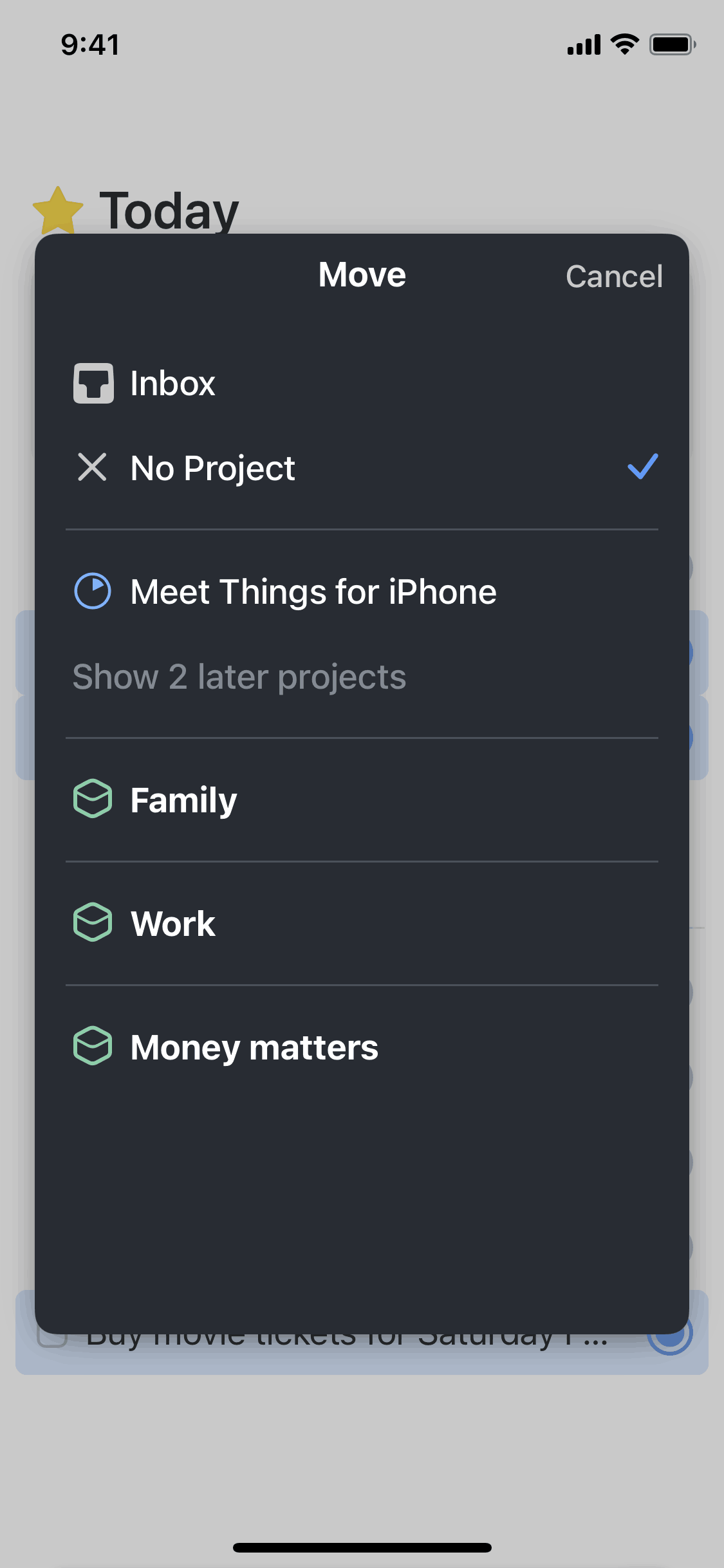Screen dimensions: 724x1568
Task: Tap the Money matters cube icon
Action: click(93, 1046)
